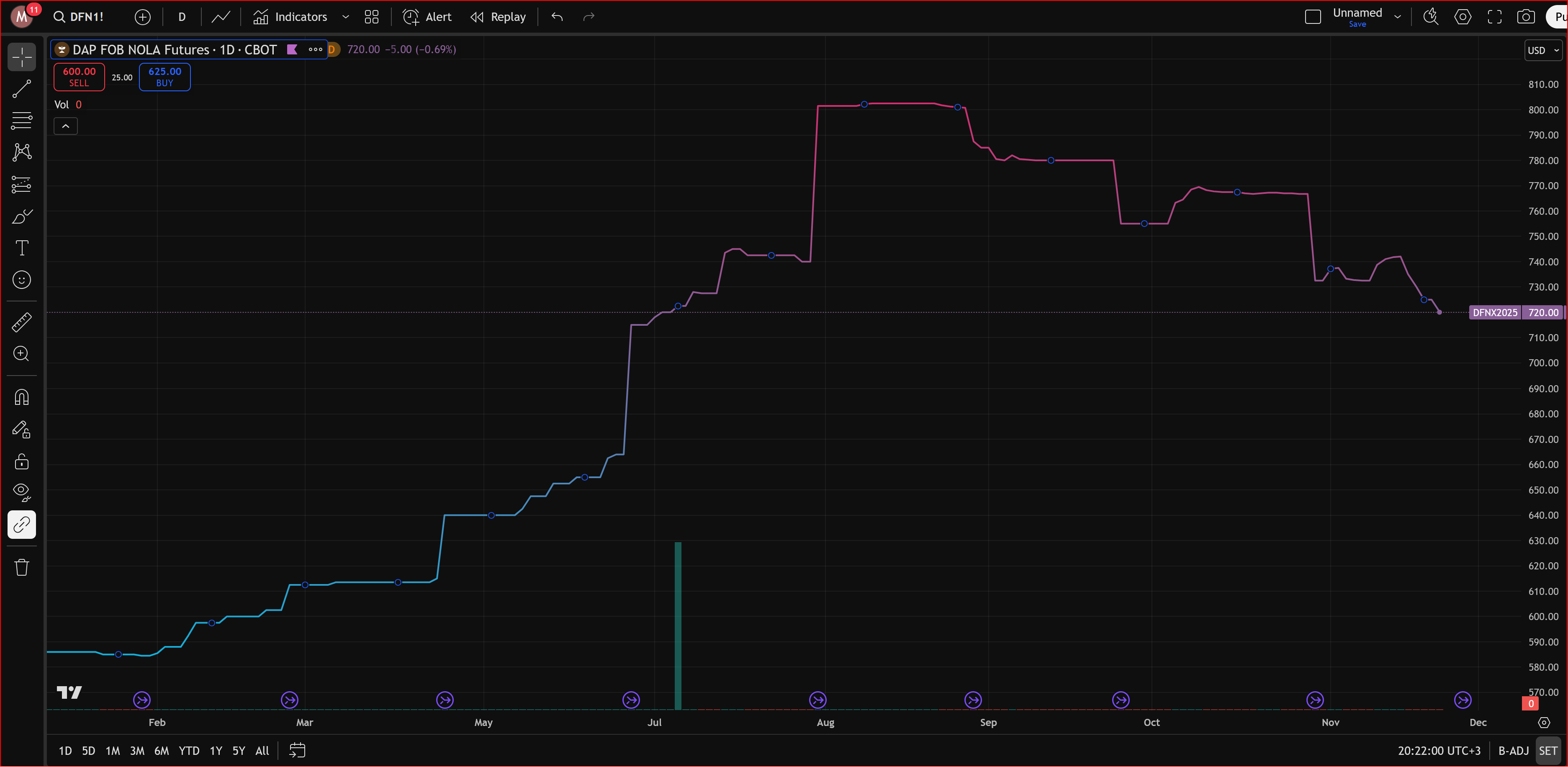Open the Fibonacci retracement tool

(22, 121)
